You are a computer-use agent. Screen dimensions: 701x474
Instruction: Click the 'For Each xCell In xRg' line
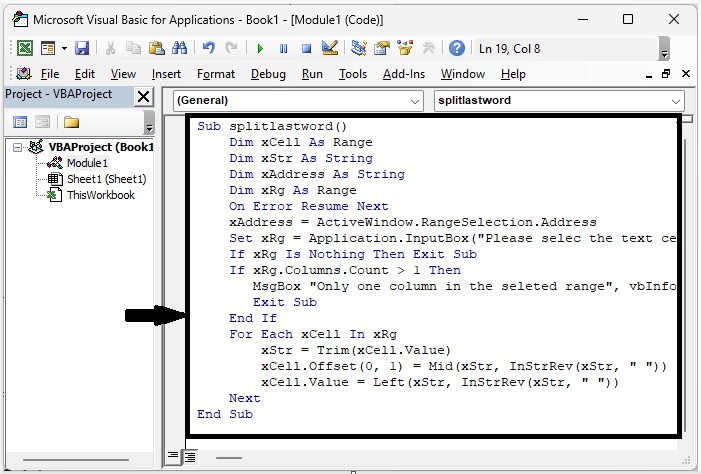coord(312,334)
